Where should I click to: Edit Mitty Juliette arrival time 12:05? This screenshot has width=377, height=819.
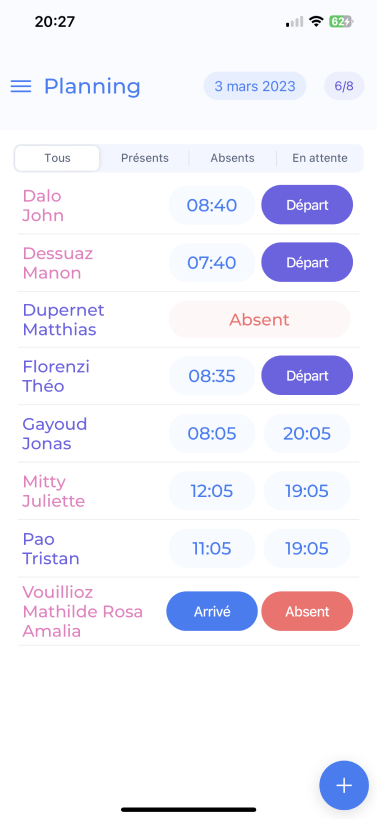tap(212, 491)
